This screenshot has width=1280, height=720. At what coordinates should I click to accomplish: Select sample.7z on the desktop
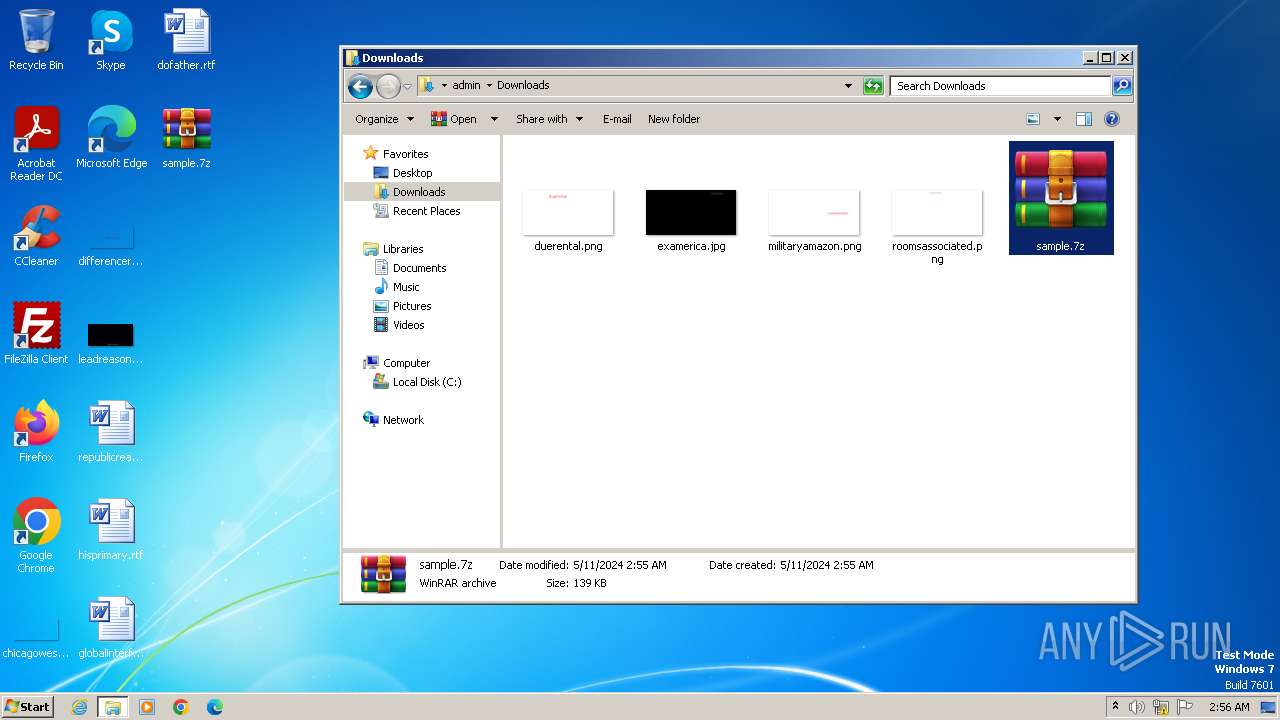click(x=186, y=138)
